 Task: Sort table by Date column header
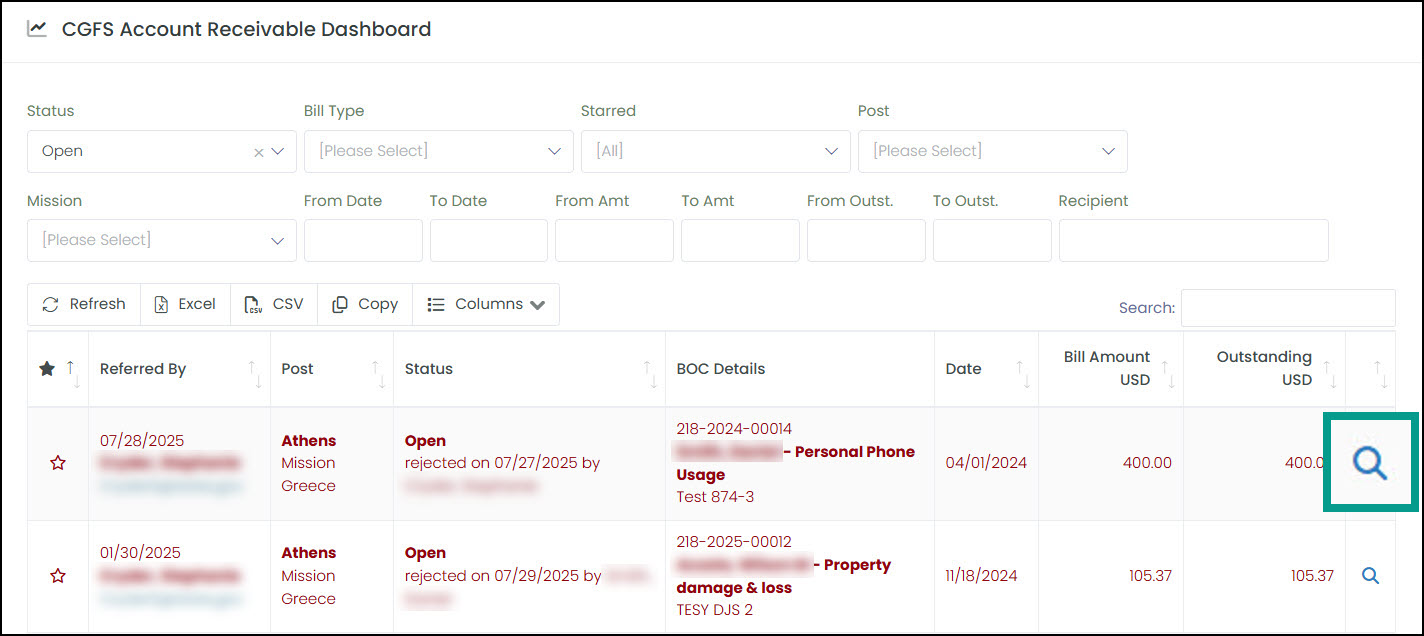[986, 369]
